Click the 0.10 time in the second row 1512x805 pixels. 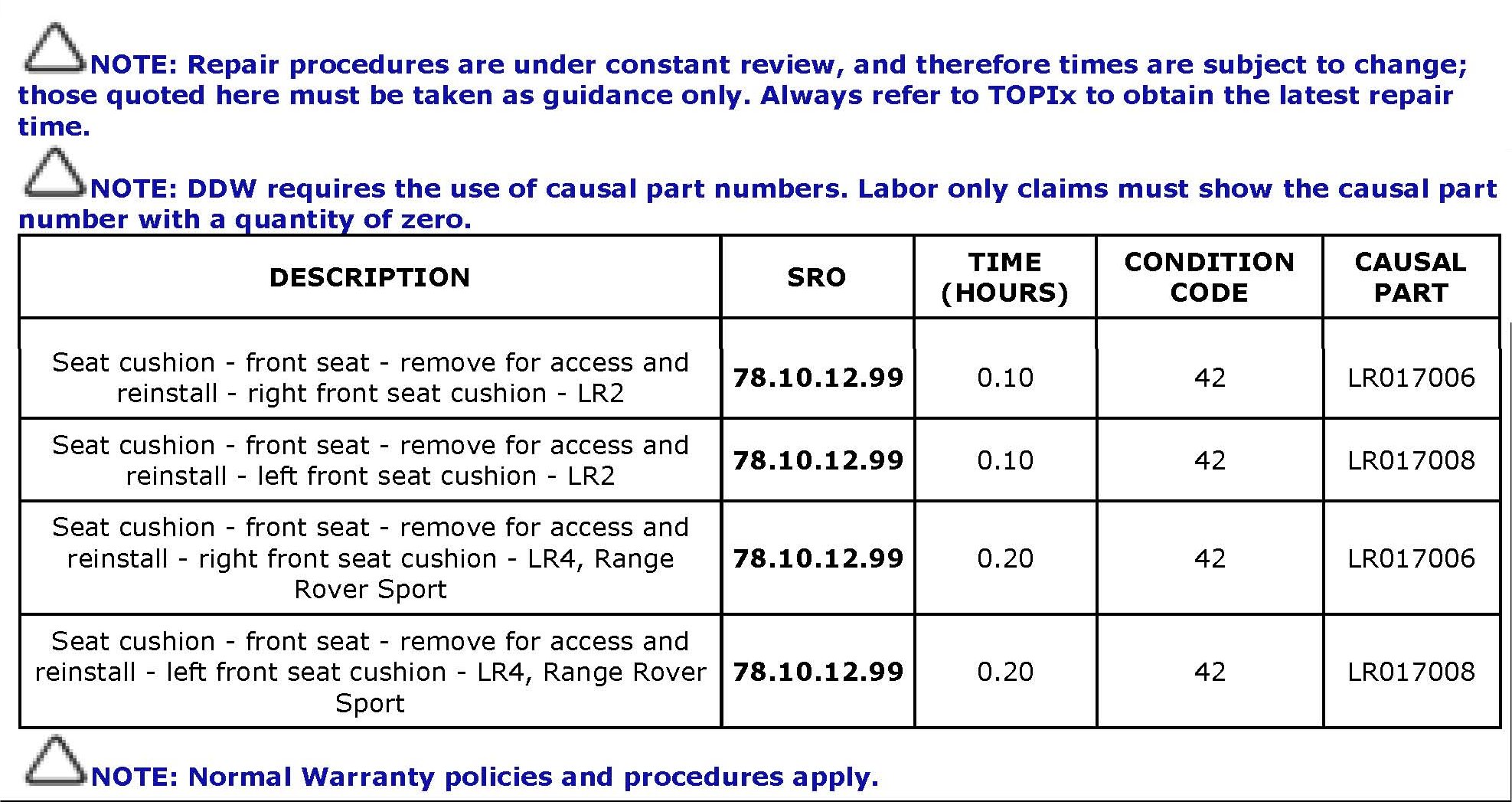tap(1004, 460)
